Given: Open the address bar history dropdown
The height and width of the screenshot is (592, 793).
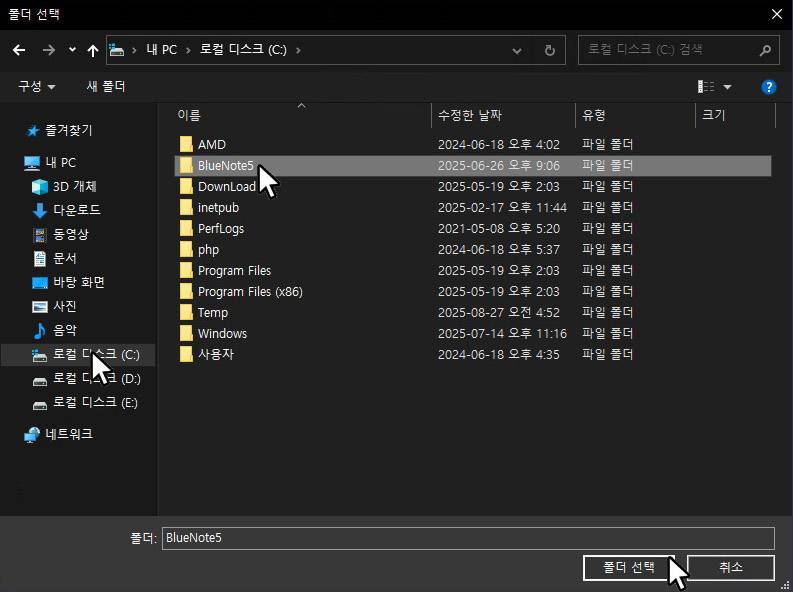Looking at the screenshot, I should click(517, 51).
